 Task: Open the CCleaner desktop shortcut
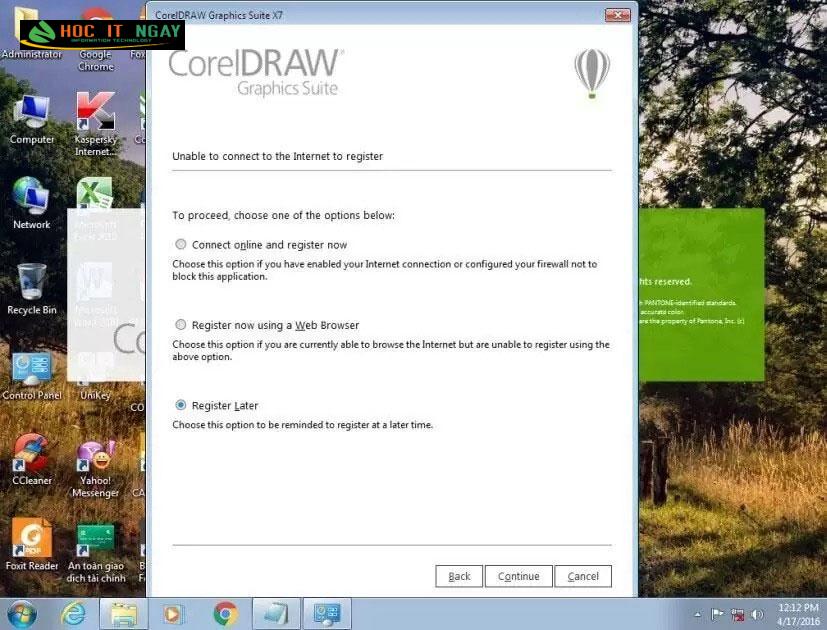[32, 460]
